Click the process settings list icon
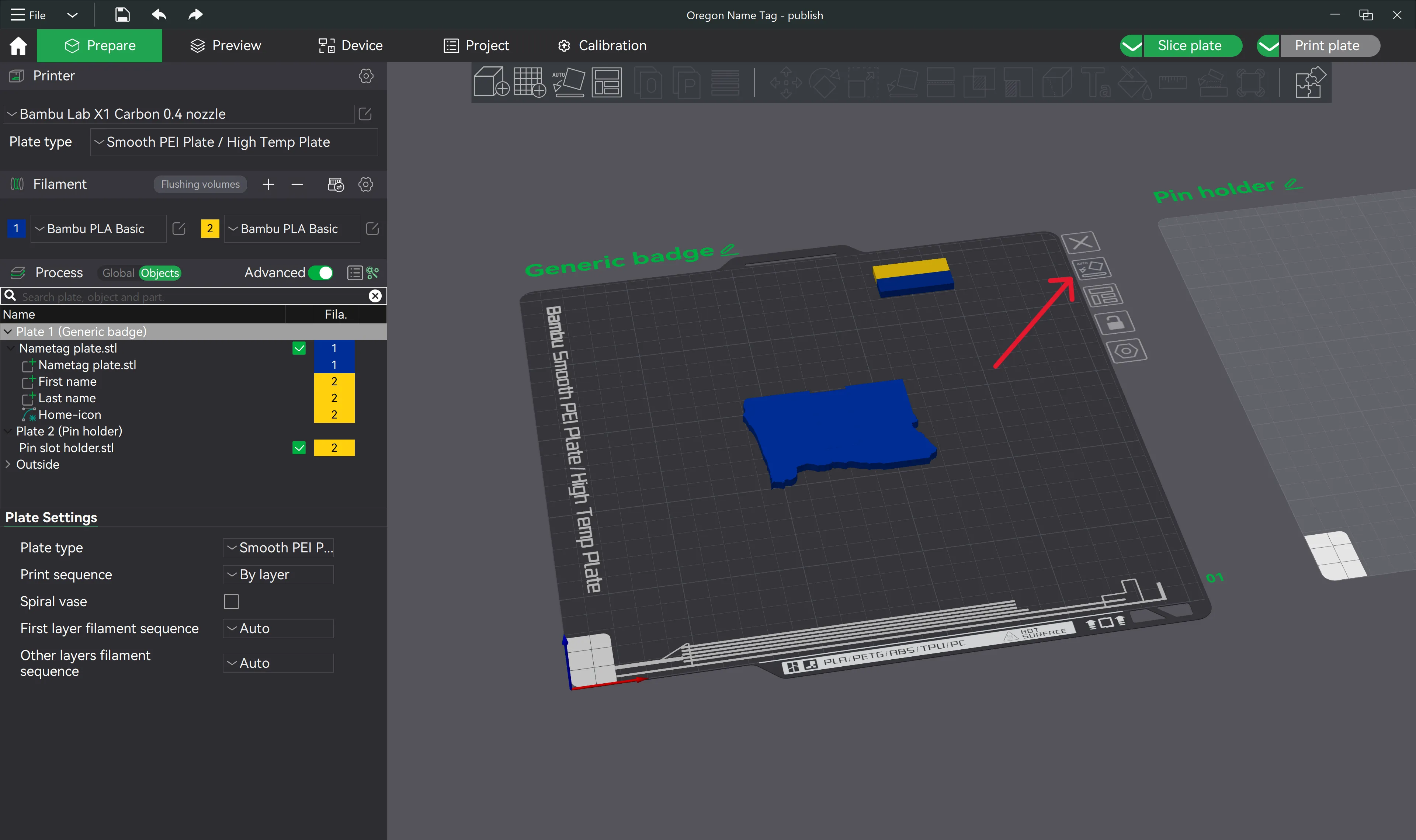The image size is (1416, 840). (355, 273)
